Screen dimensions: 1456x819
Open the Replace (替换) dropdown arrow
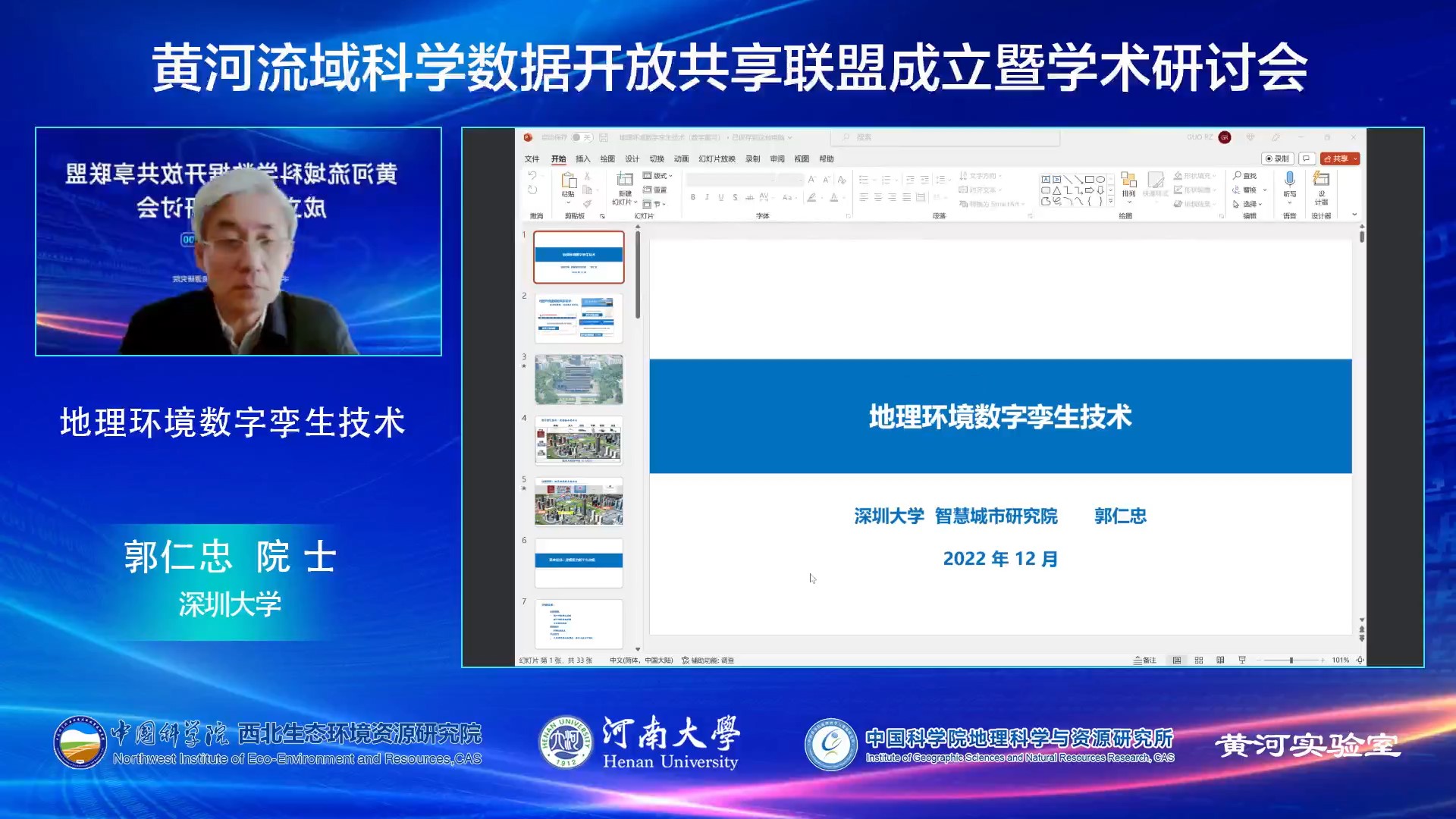click(1265, 190)
